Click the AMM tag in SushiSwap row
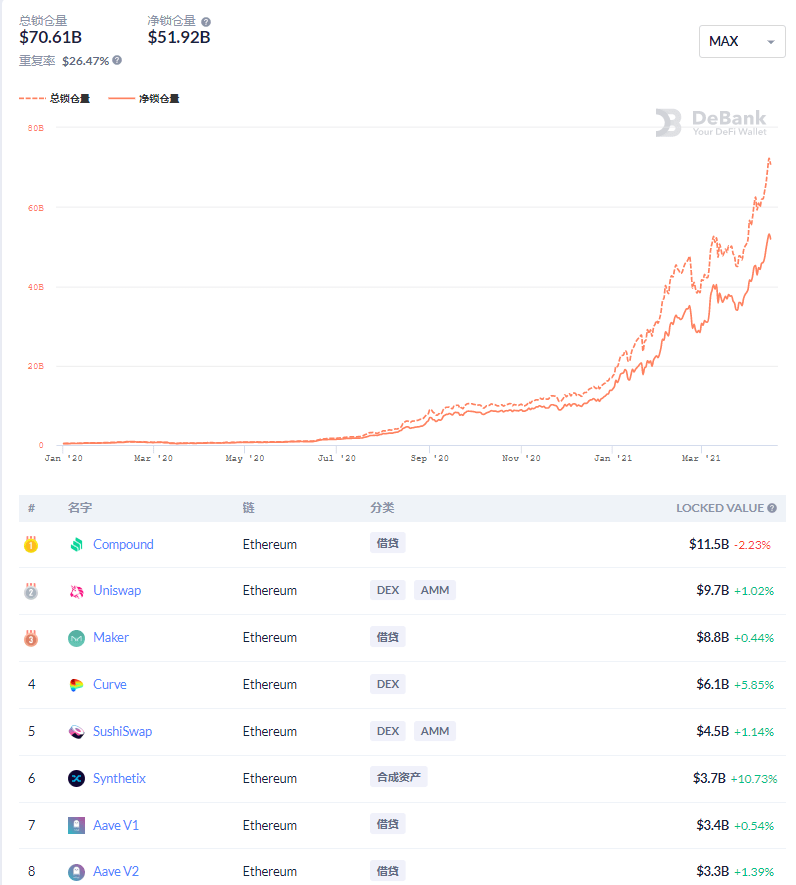 435,731
